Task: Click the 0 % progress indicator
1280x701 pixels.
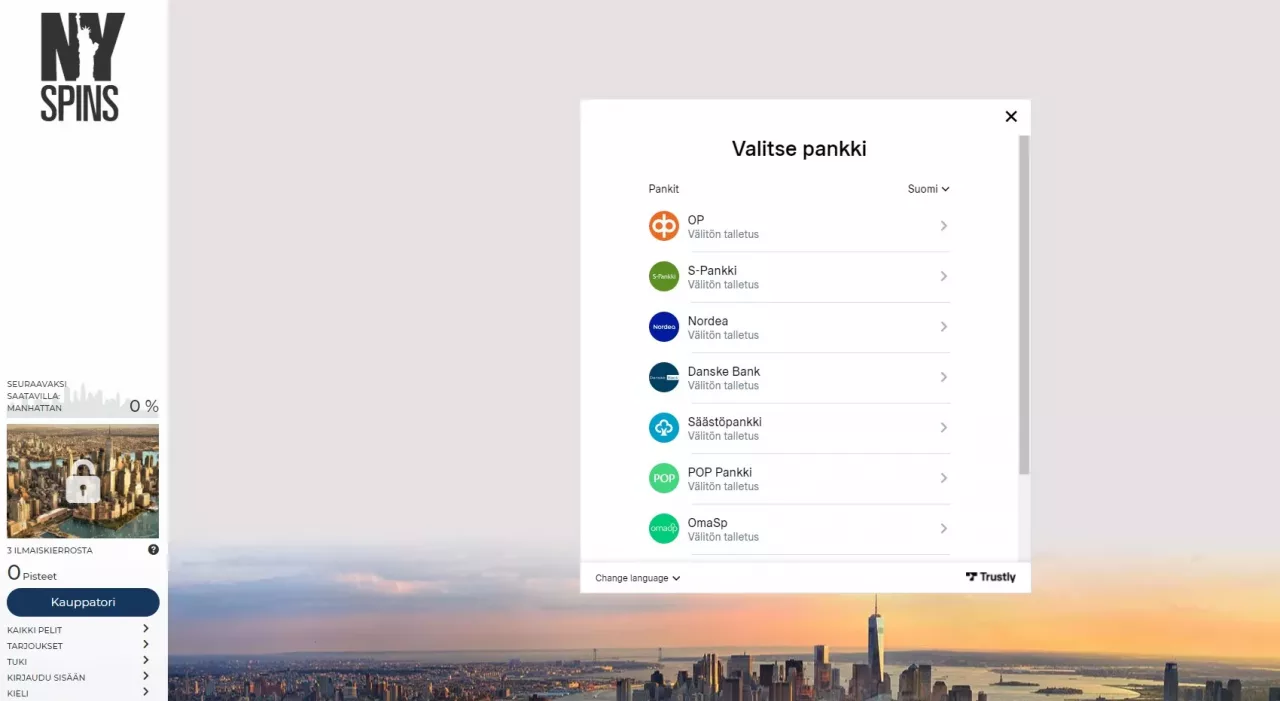Action: tap(144, 406)
